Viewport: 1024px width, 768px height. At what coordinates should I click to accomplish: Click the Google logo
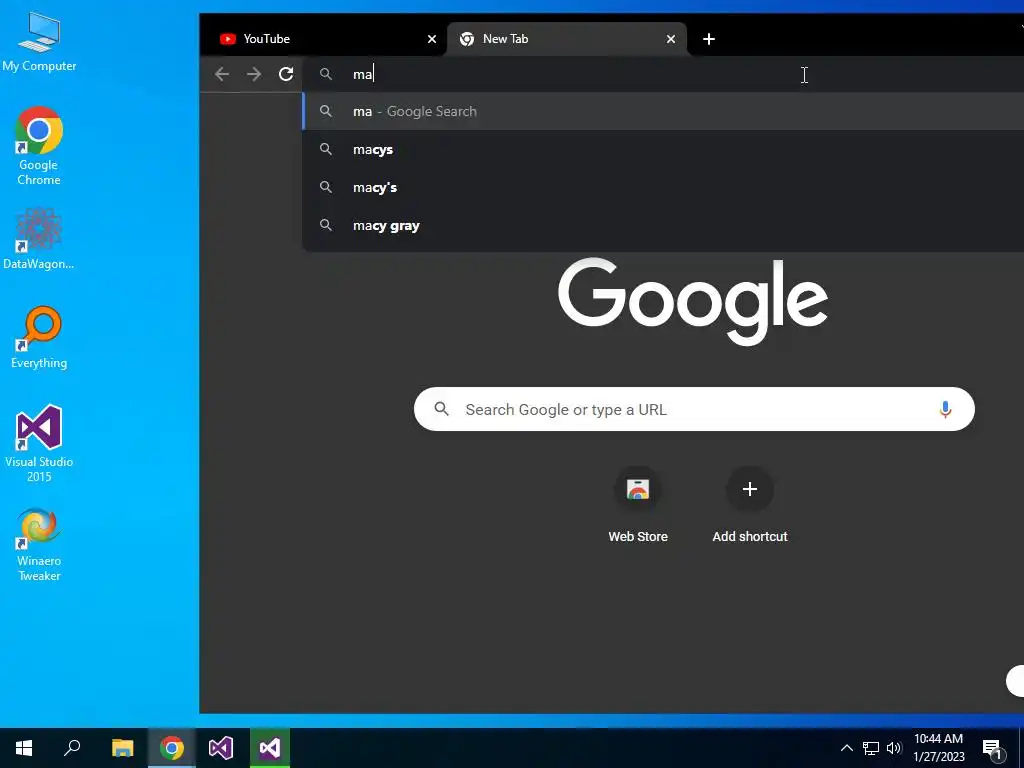pos(693,301)
